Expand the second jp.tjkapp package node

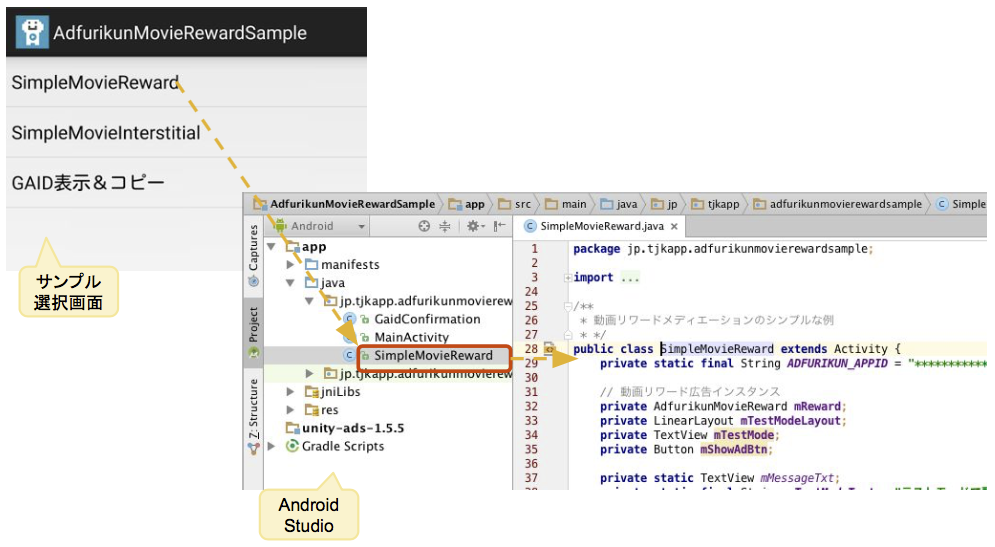tap(309, 374)
